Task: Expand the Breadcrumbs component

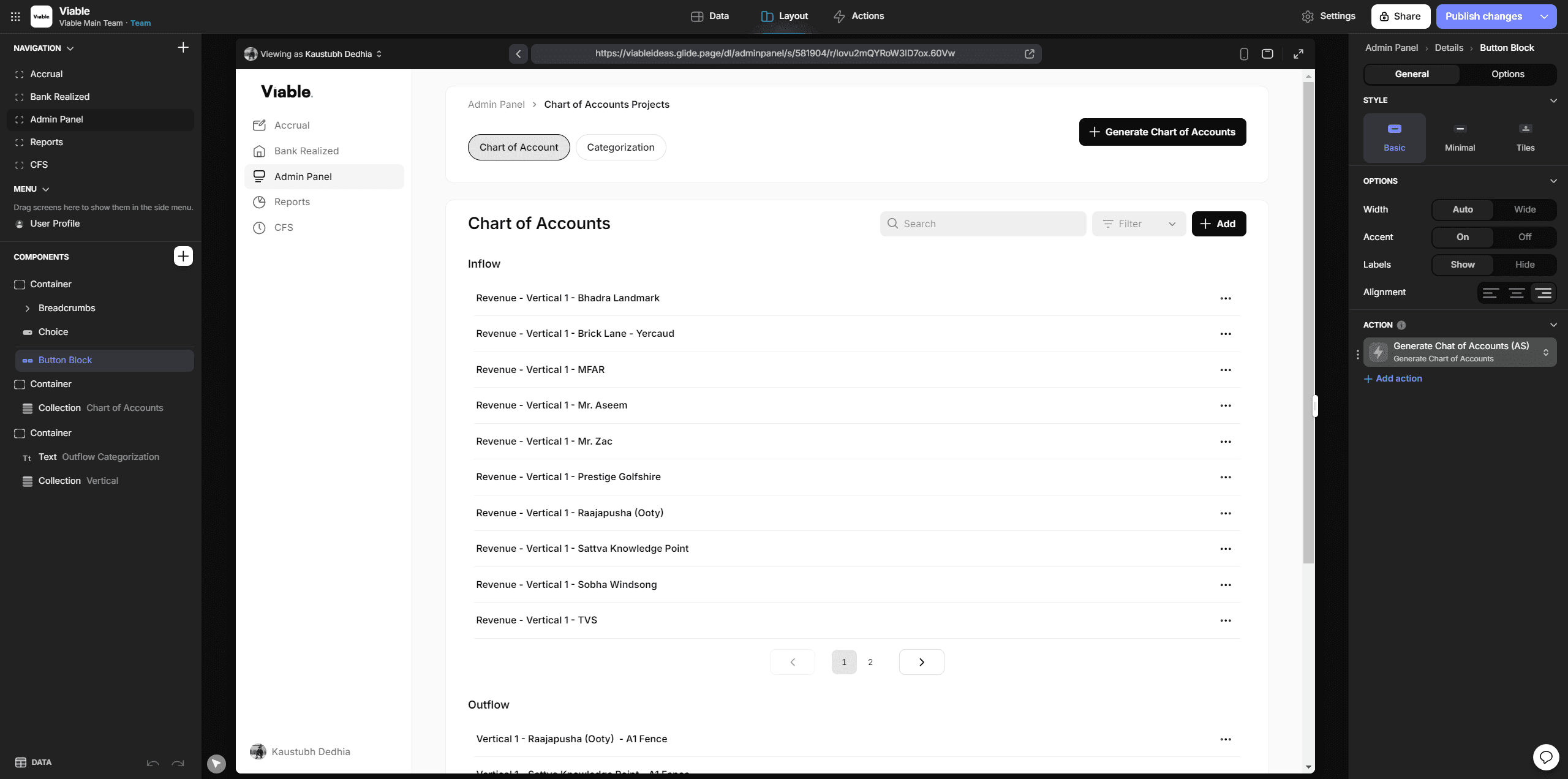Action: click(x=27, y=309)
